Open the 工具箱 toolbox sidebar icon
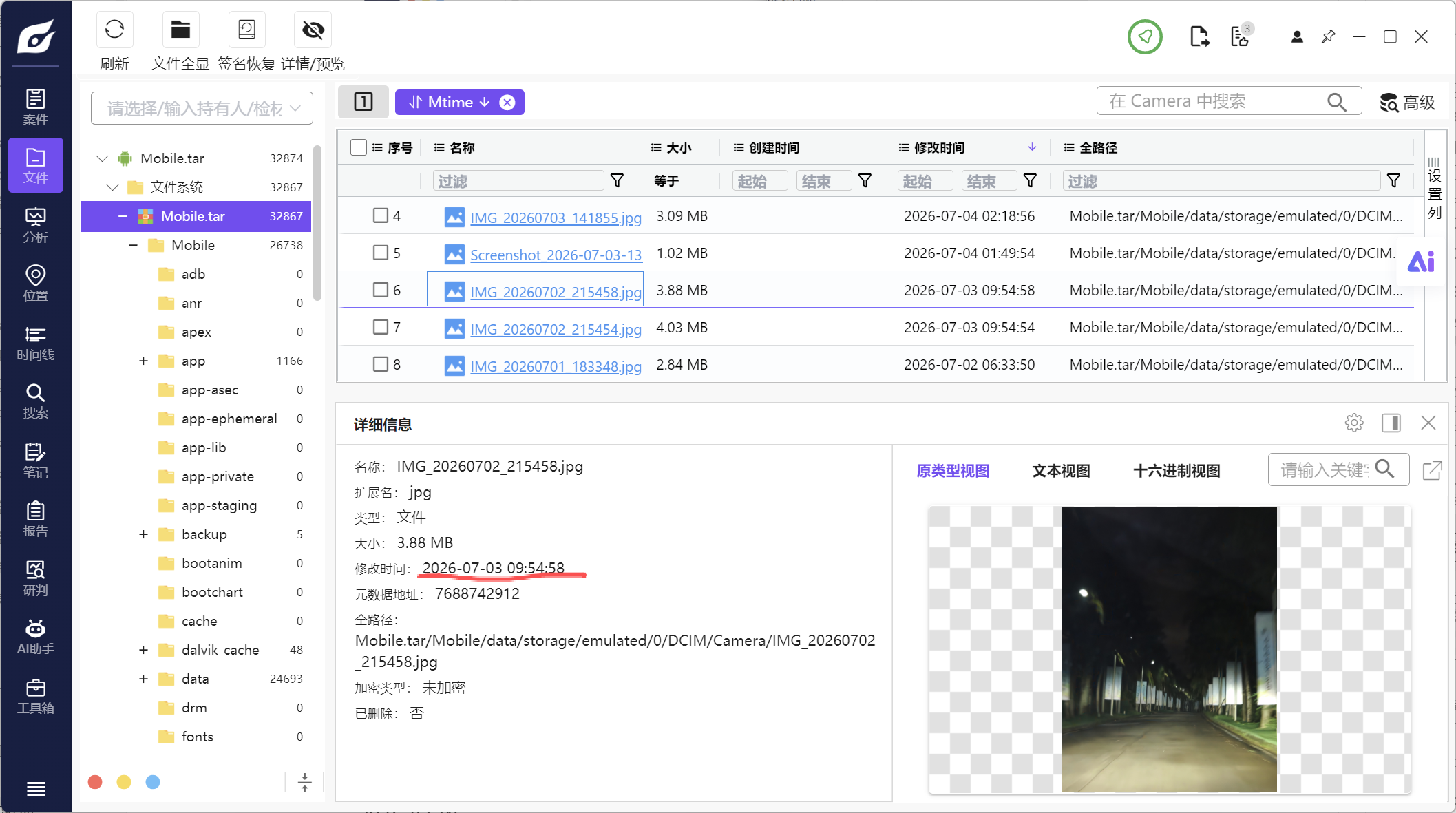Screen dimensions: 1456x813 coord(36,697)
